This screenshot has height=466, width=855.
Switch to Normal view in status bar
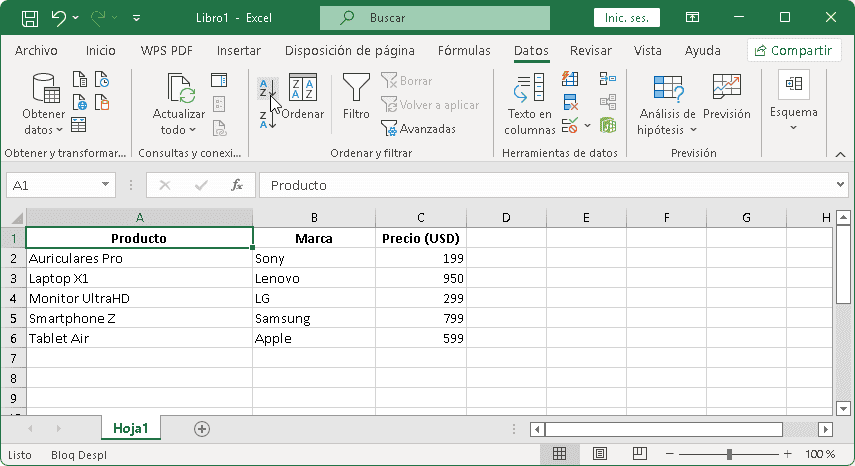(x=560, y=455)
